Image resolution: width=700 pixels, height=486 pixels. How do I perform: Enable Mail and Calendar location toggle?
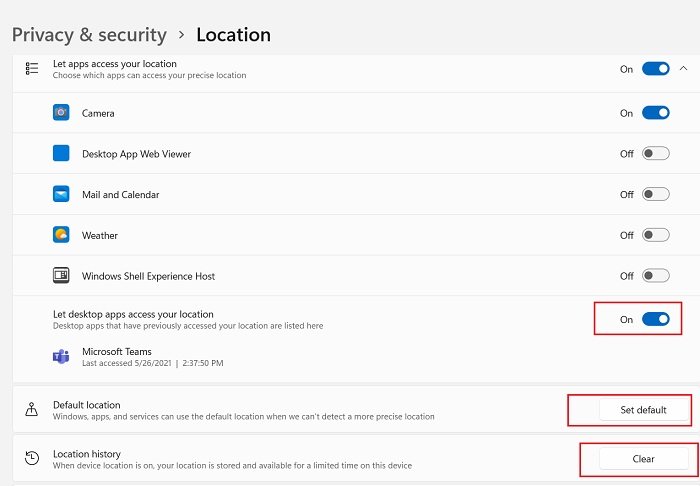(655, 194)
